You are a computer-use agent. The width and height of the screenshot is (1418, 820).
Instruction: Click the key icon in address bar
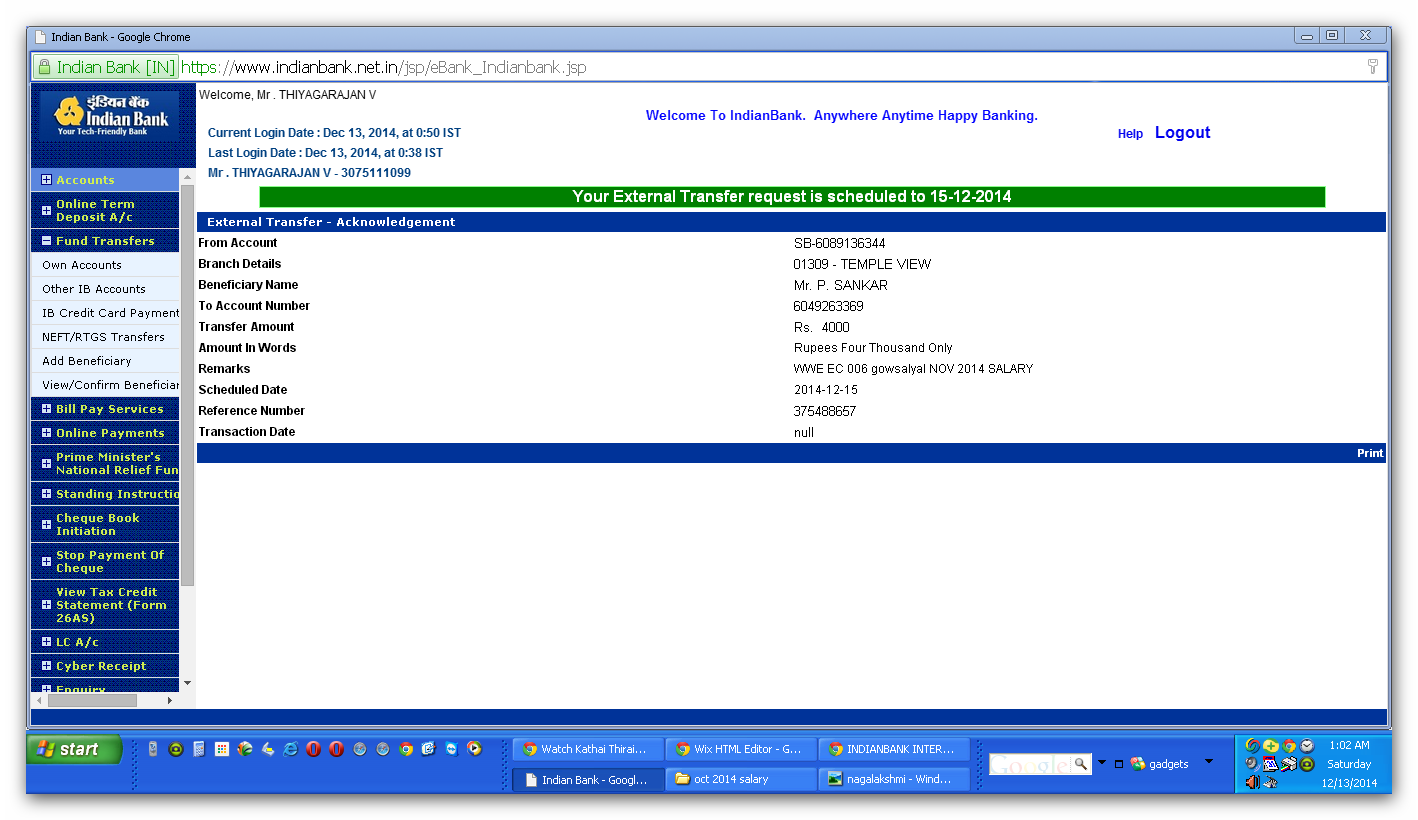[x=1373, y=67]
